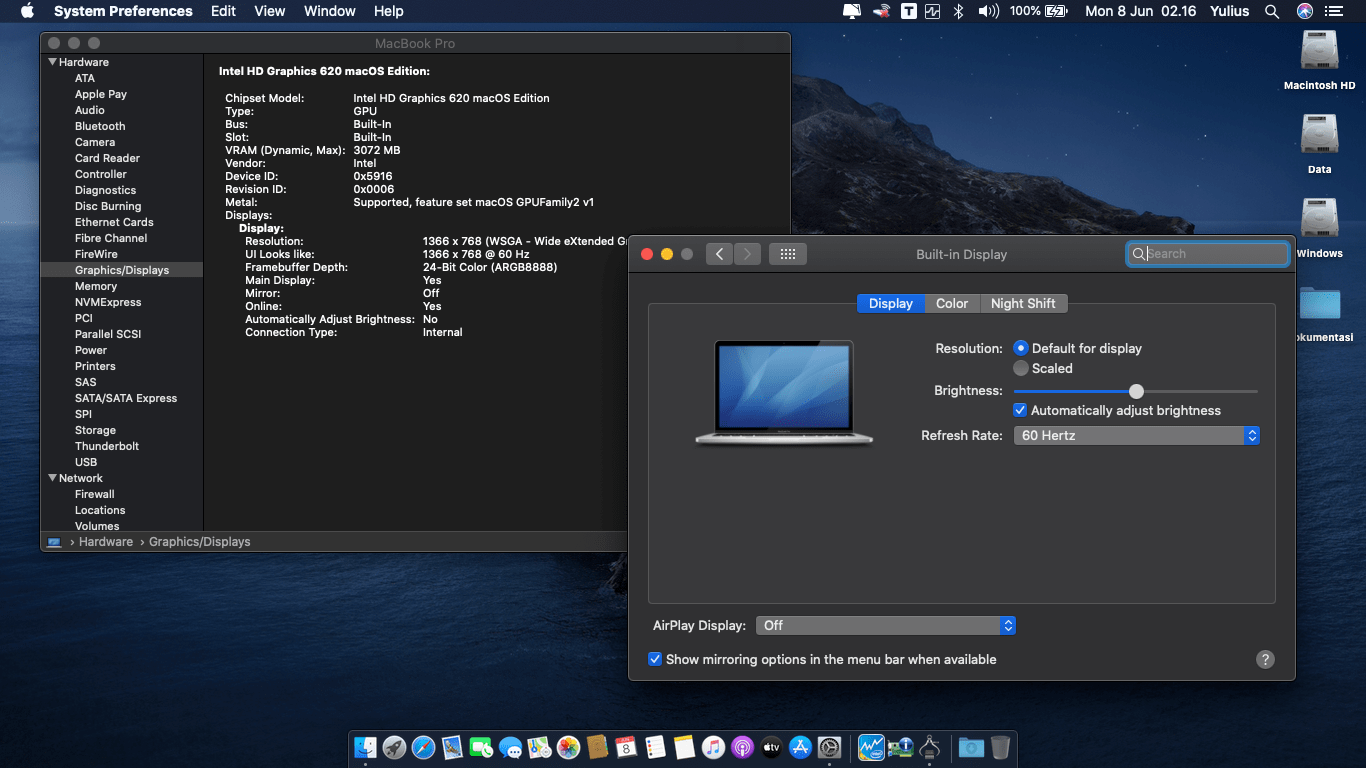Image resolution: width=1366 pixels, height=768 pixels.
Task: Launch Launchpad from the dock
Action: (394, 747)
